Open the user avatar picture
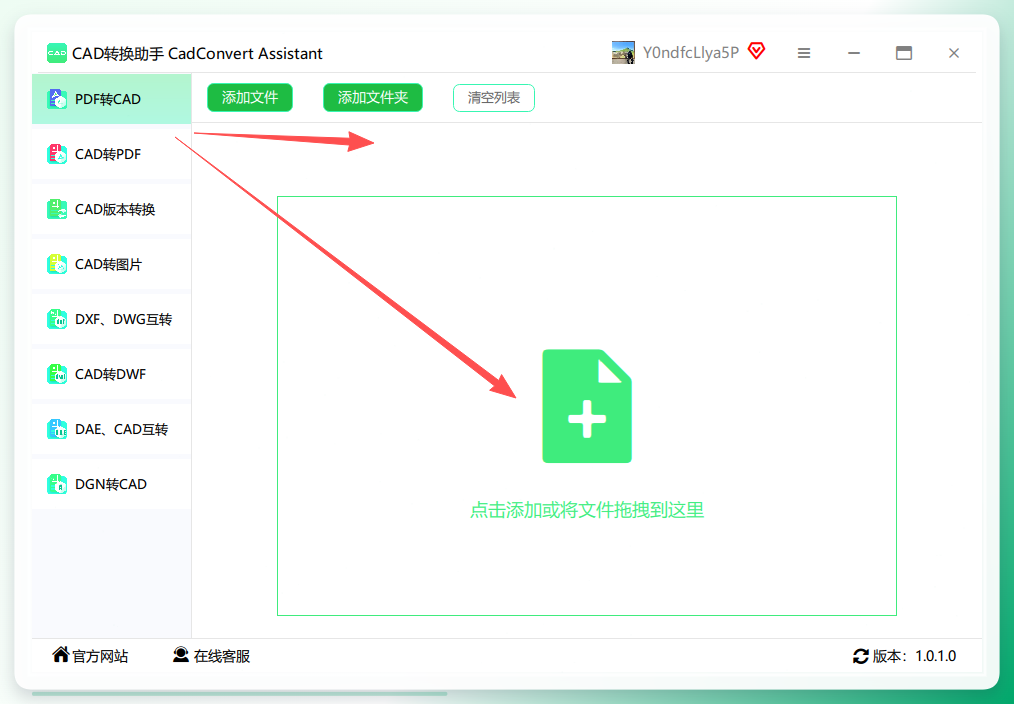The height and width of the screenshot is (704, 1014). click(623, 53)
